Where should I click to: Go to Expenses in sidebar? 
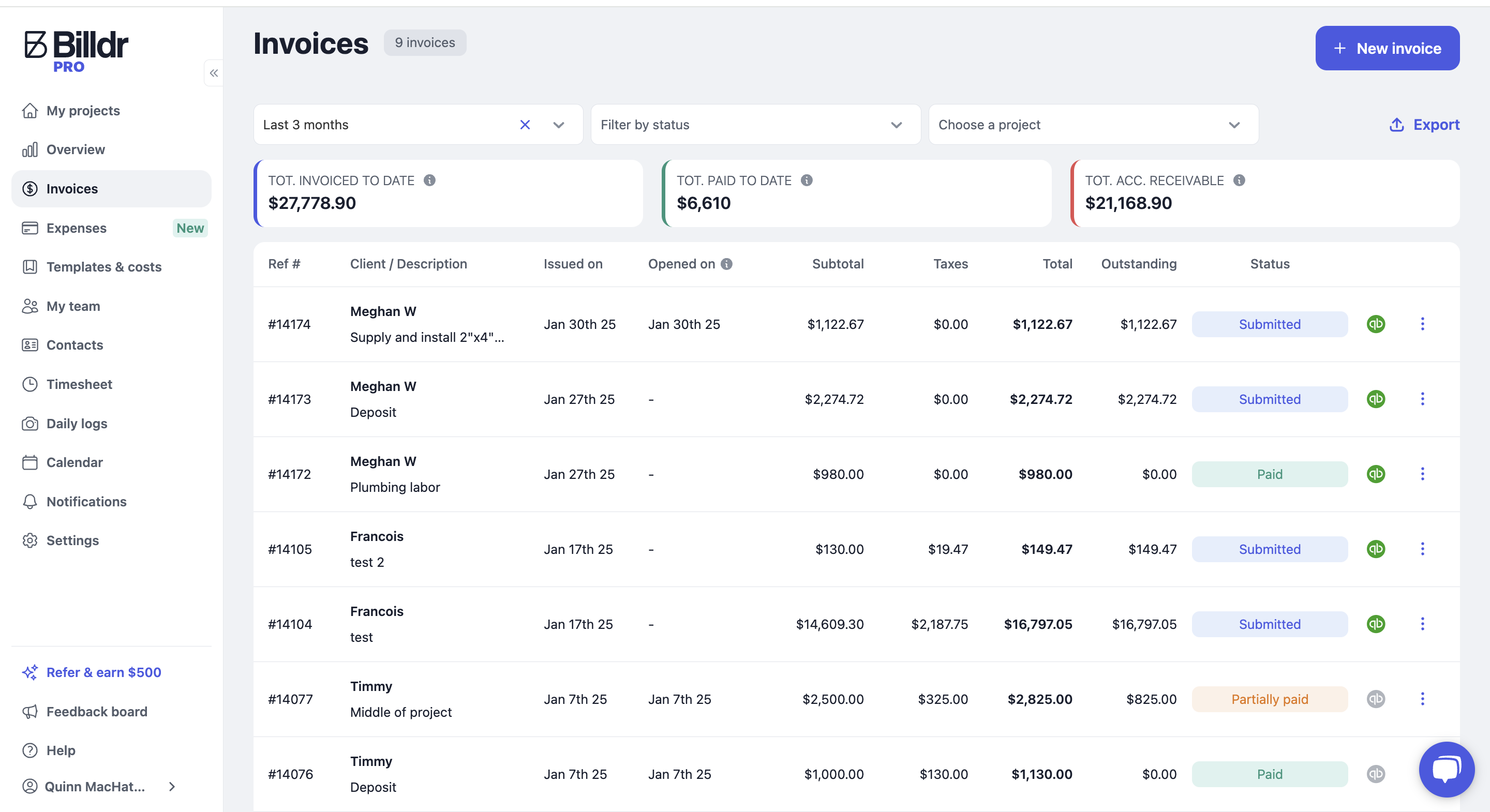pyautogui.click(x=77, y=228)
